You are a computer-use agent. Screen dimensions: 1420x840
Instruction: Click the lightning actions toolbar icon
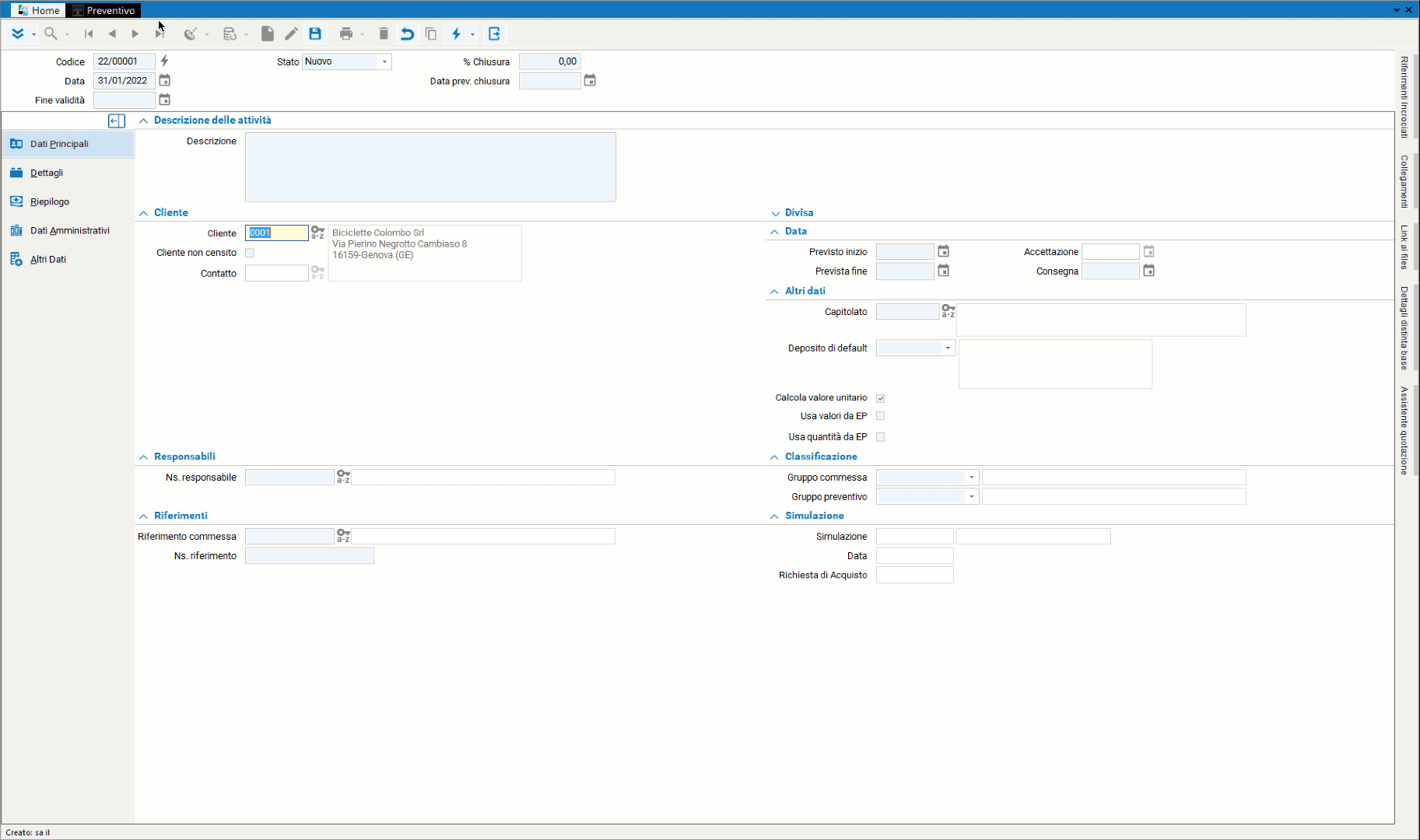[457, 33]
